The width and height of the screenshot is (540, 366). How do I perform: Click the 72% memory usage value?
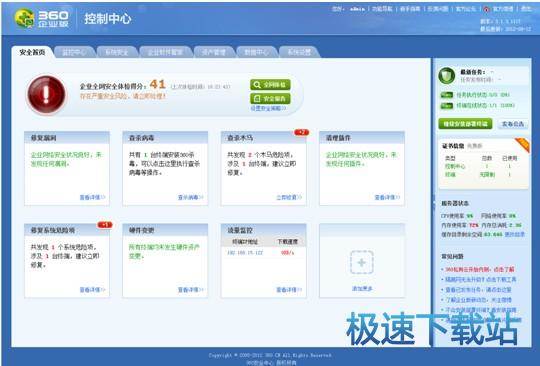click(x=474, y=225)
